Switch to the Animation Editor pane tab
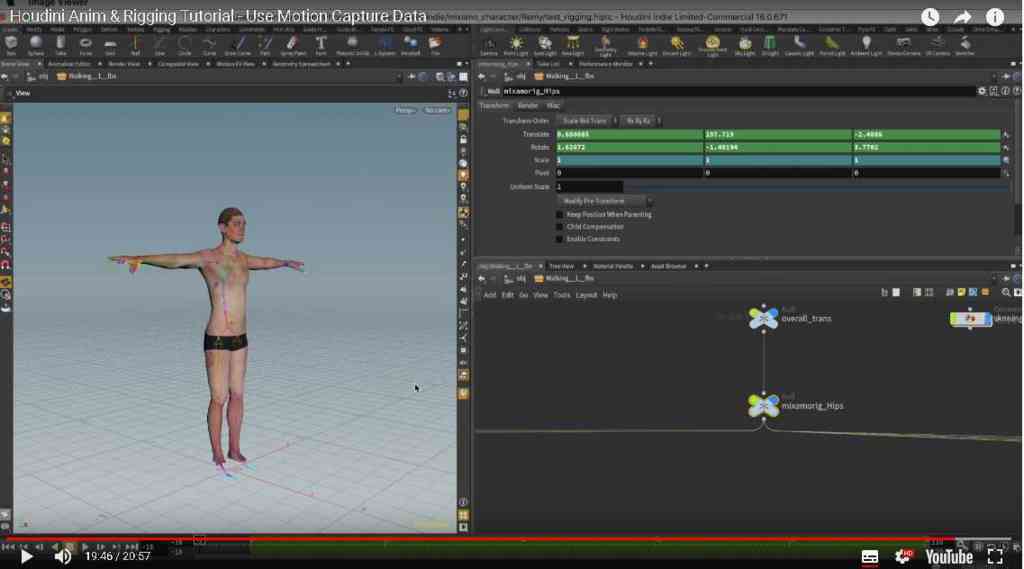1024x569 pixels. [70, 64]
